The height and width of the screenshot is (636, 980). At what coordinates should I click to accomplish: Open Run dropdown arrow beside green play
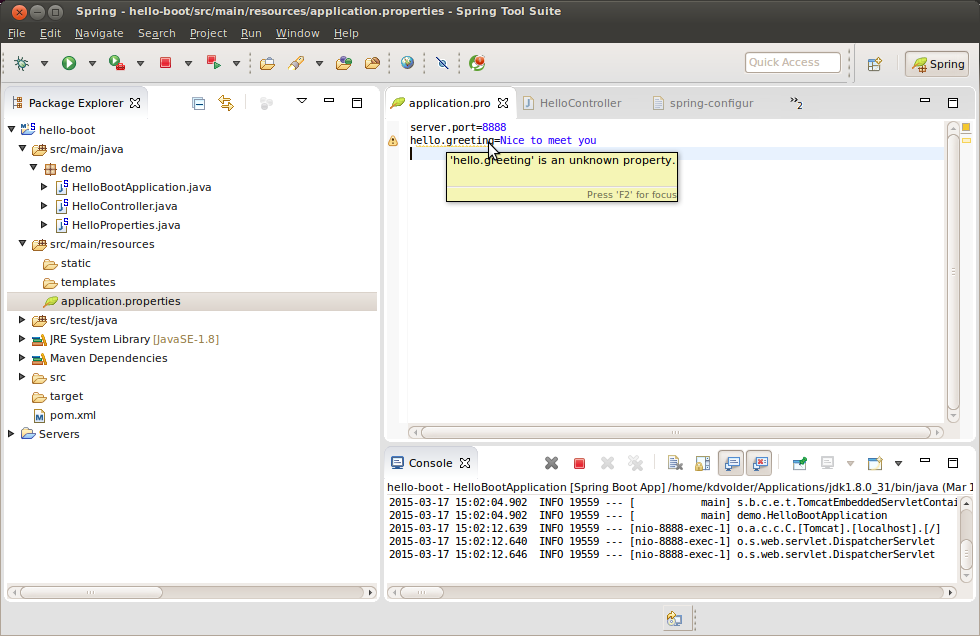click(x=92, y=63)
